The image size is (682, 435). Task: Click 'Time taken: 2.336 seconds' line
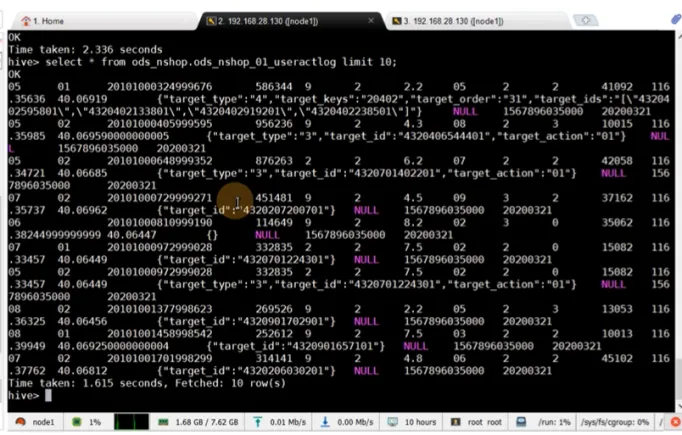pyautogui.click(x=85, y=50)
